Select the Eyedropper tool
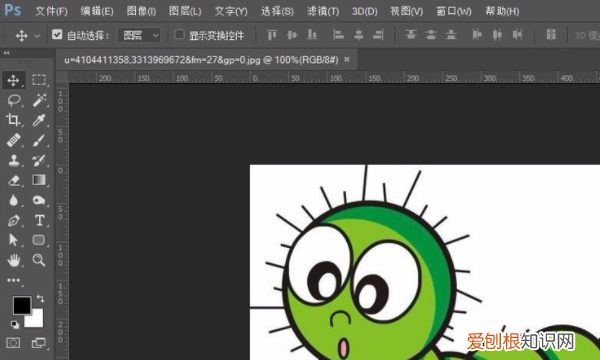Image resolution: width=600 pixels, height=360 pixels. (x=39, y=120)
